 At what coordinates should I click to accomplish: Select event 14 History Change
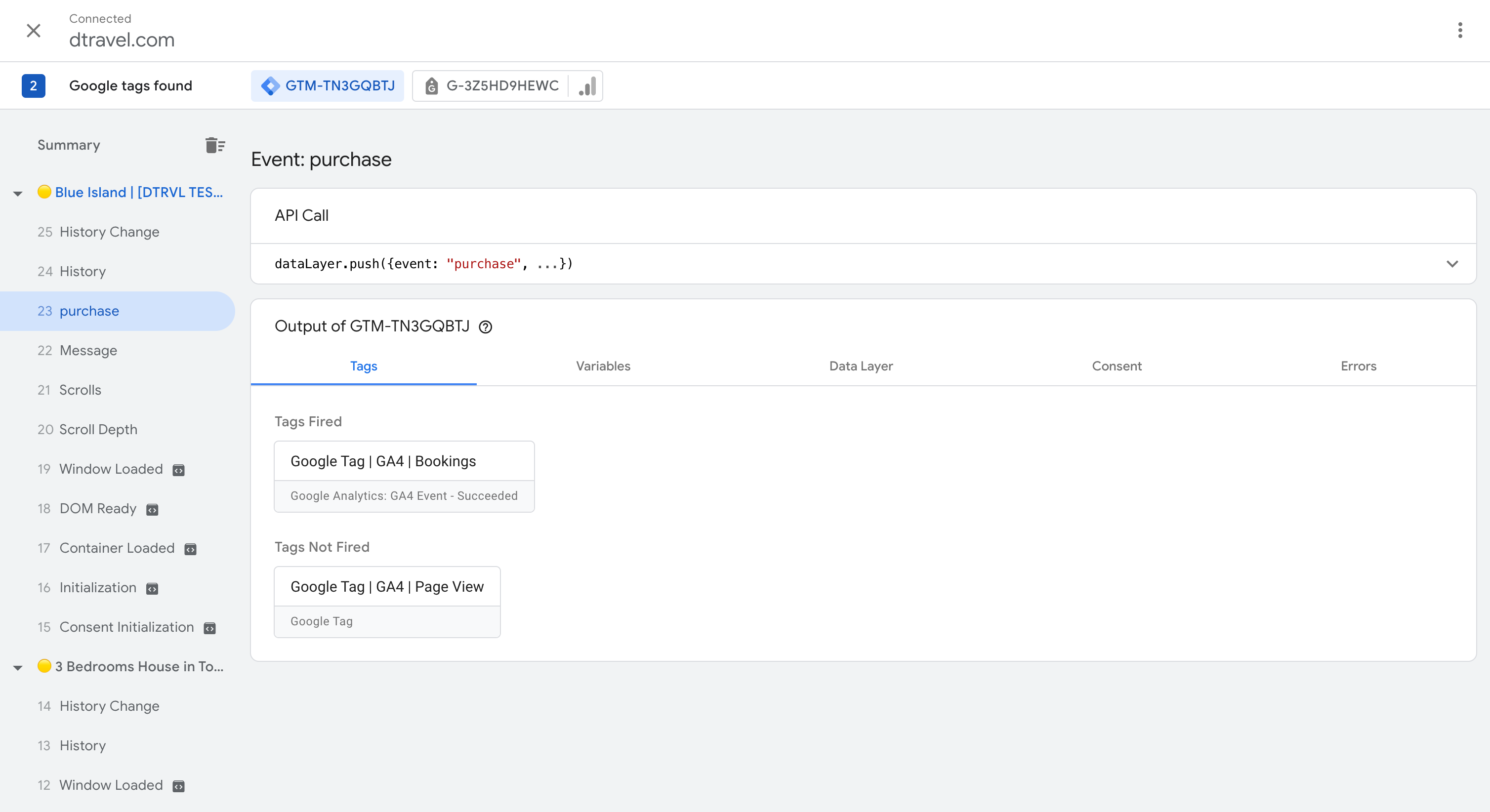(118, 706)
